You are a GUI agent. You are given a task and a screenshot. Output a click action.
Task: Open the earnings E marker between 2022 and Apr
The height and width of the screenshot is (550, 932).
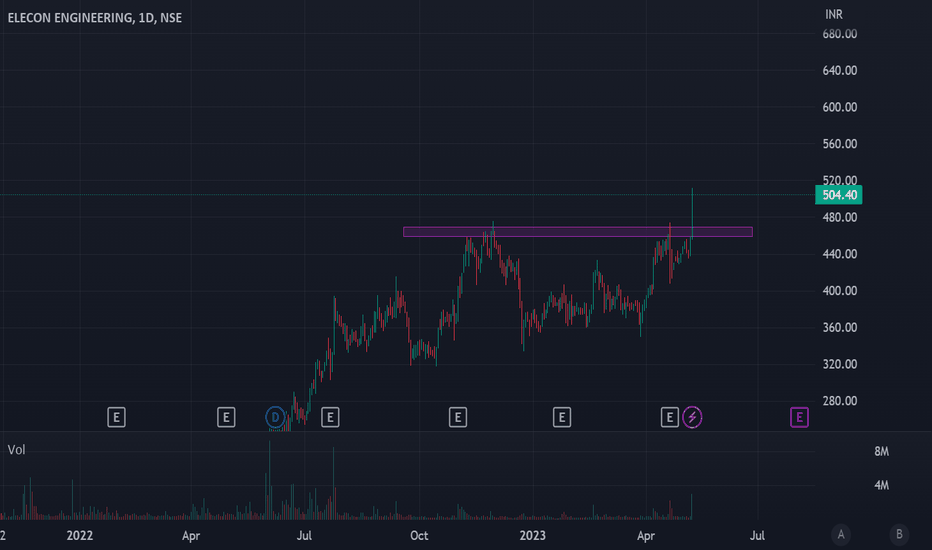pyautogui.click(x=116, y=417)
